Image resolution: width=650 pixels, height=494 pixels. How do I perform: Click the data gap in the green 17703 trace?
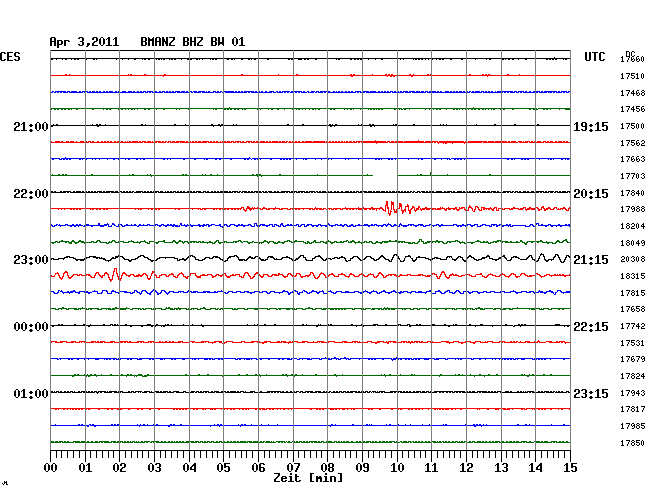385,175
